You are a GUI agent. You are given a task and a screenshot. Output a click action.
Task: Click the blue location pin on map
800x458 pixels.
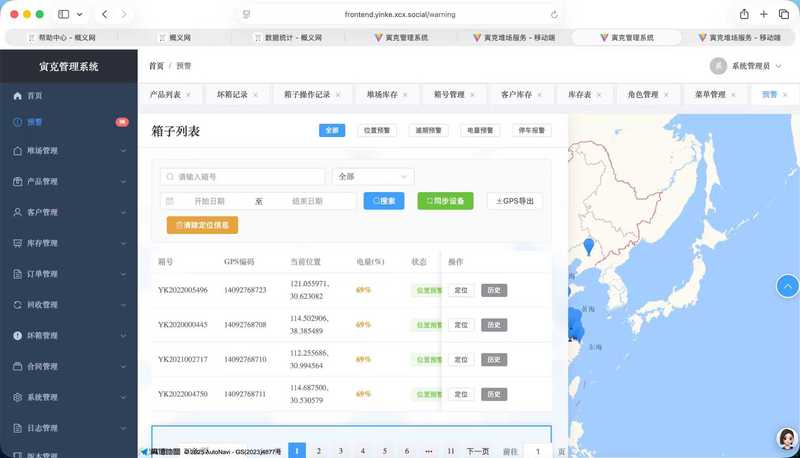[588, 246]
